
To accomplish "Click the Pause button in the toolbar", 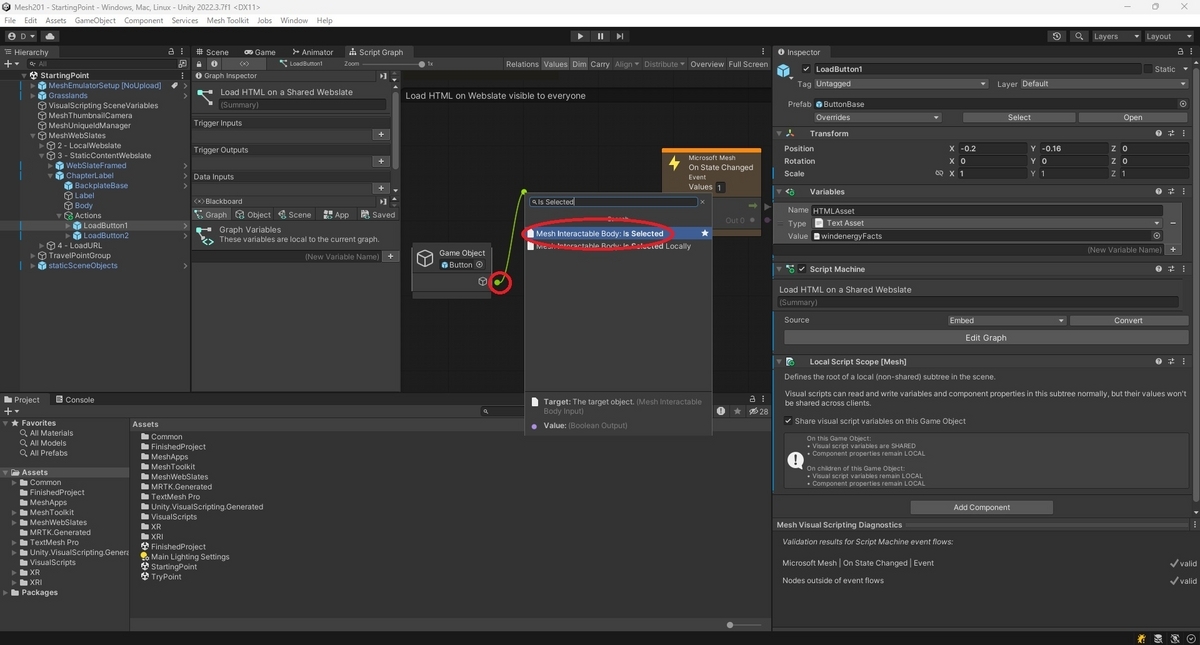I will [600, 36].
